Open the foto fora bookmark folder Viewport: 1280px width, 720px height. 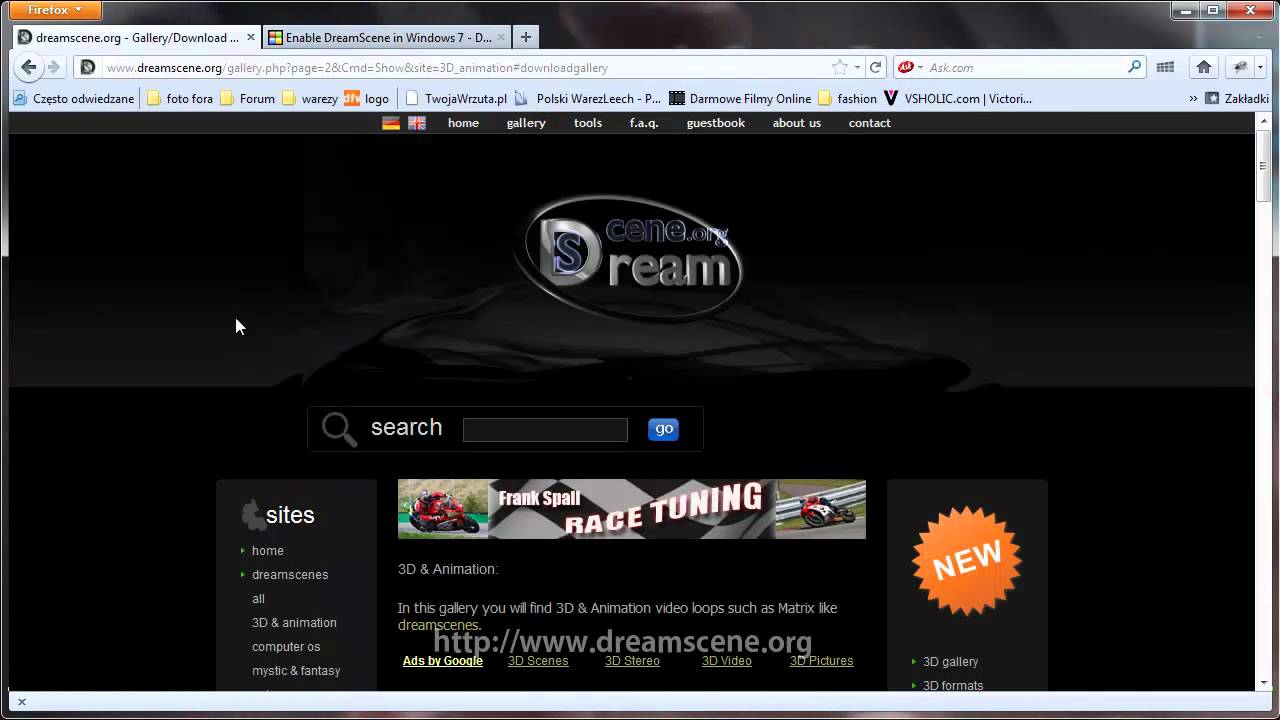click(x=180, y=98)
